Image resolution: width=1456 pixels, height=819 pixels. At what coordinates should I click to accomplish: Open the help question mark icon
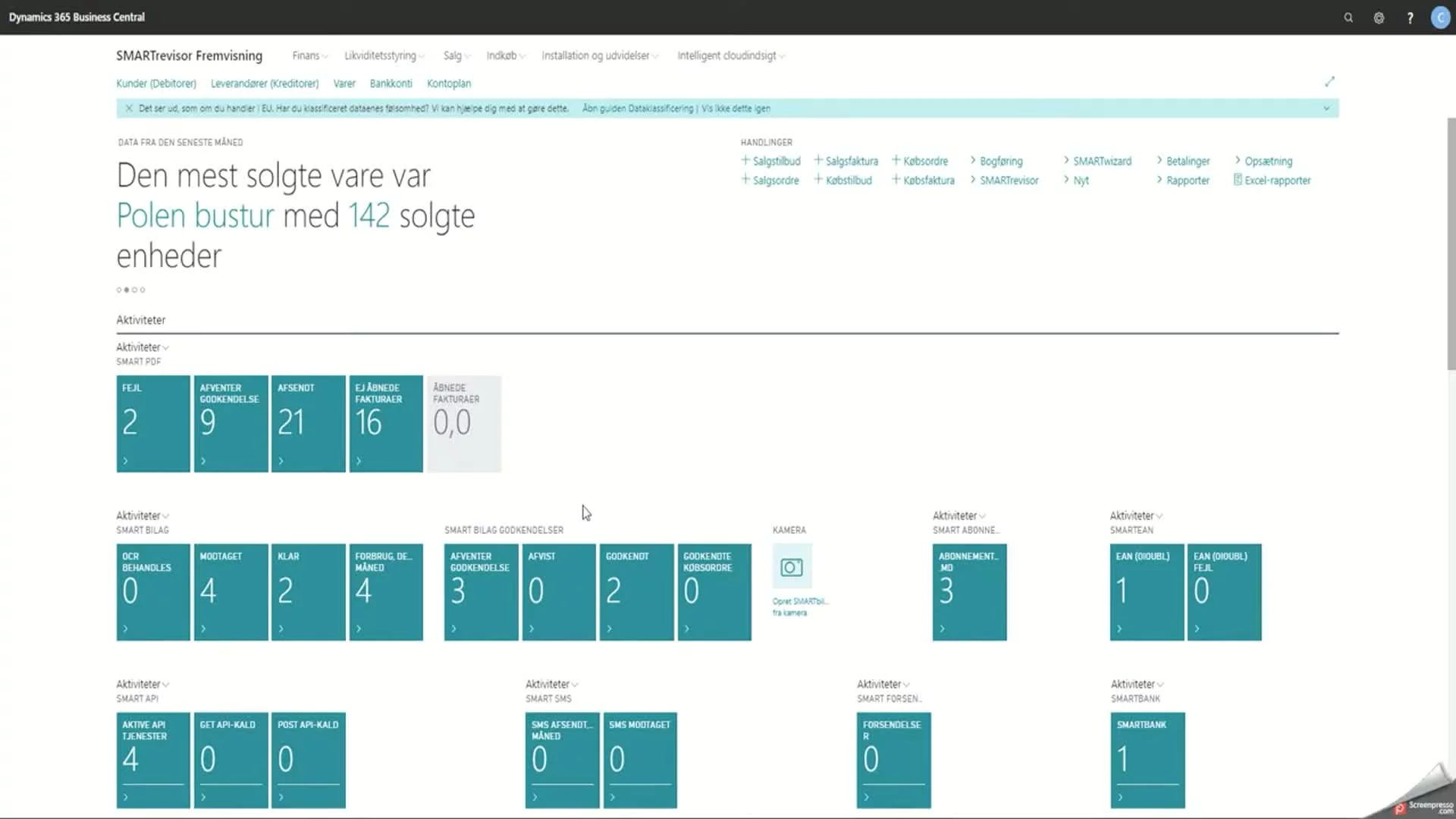point(1410,17)
